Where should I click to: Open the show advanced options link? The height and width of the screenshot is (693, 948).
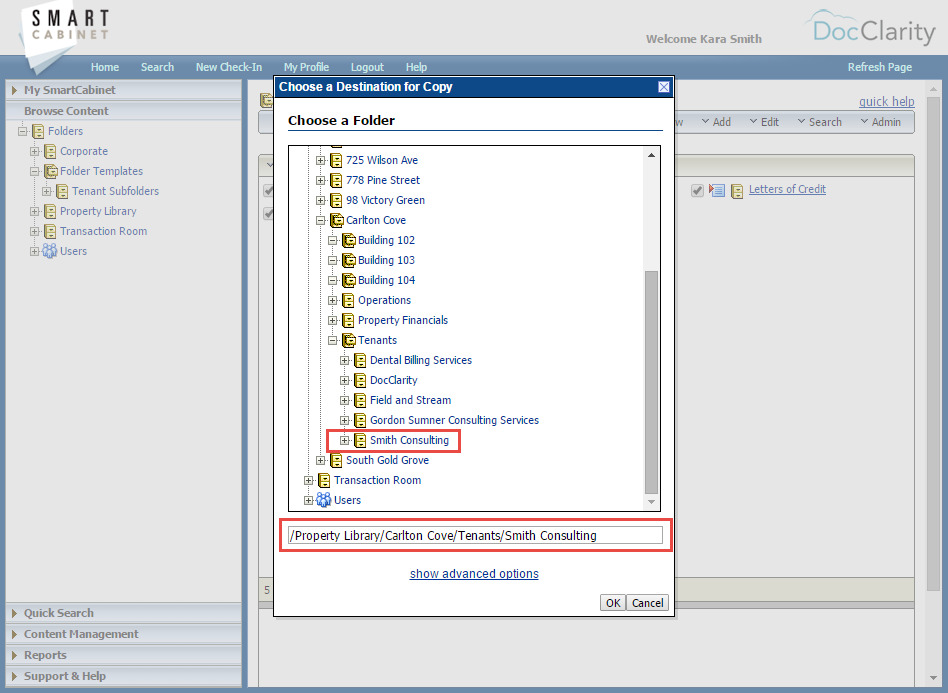[473, 573]
